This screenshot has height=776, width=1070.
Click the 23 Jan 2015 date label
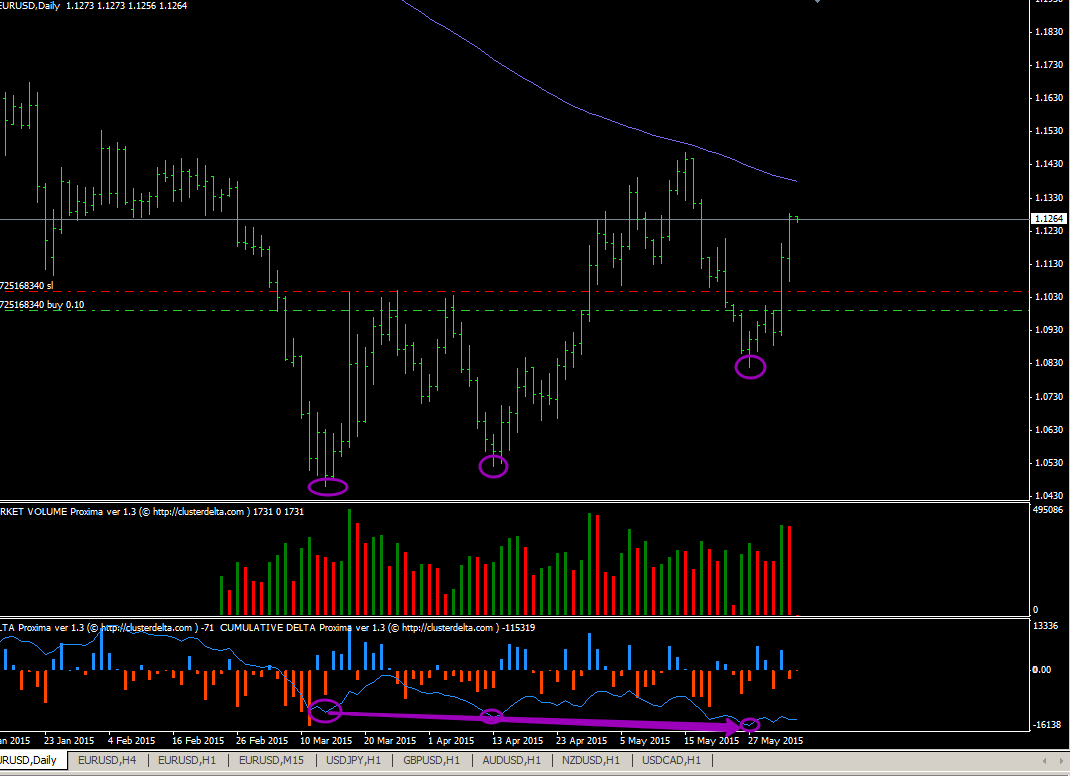coord(69,741)
